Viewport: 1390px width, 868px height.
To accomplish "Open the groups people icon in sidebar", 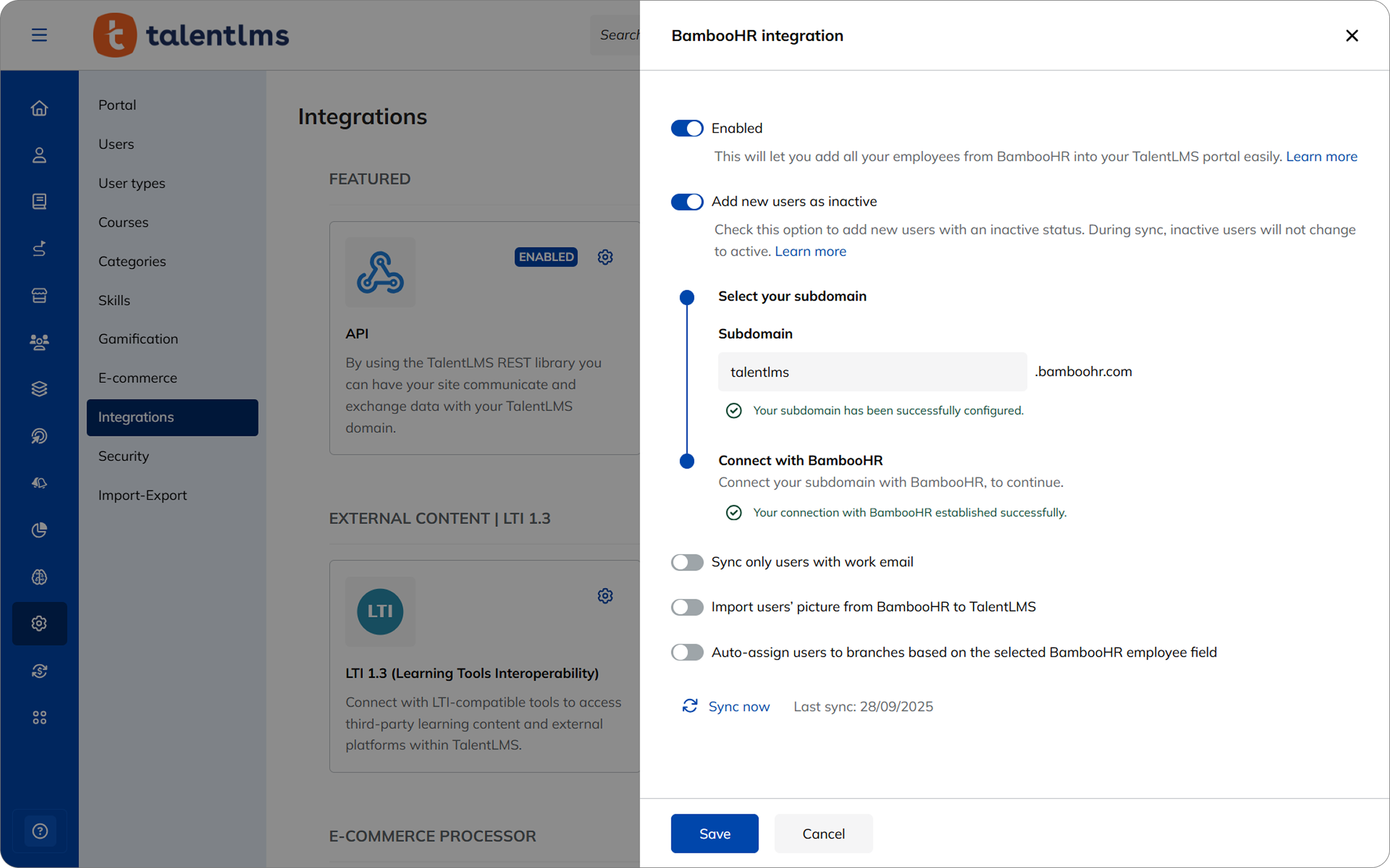I will point(39,342).
